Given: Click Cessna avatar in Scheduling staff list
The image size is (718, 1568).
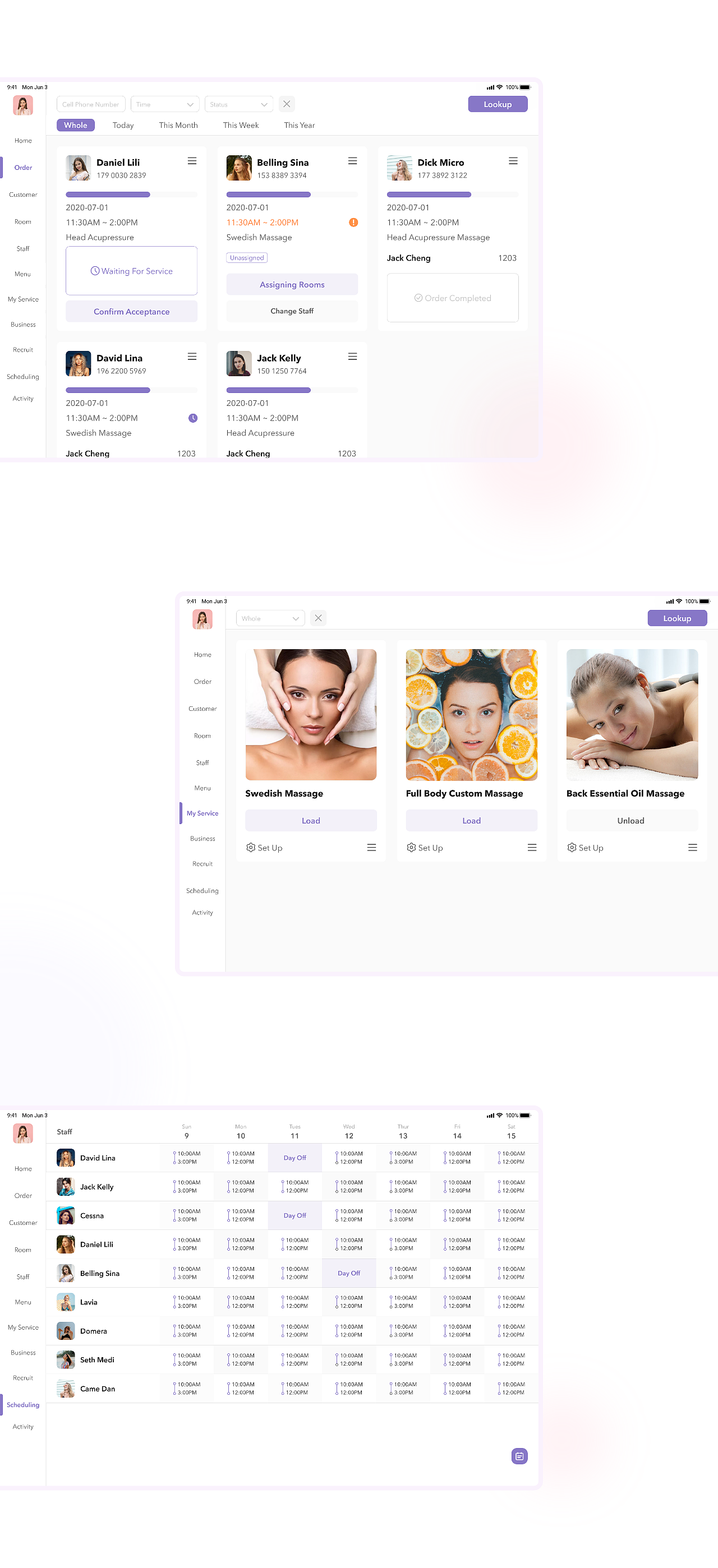Looking at the screenshot, I should click(66, 1215).
